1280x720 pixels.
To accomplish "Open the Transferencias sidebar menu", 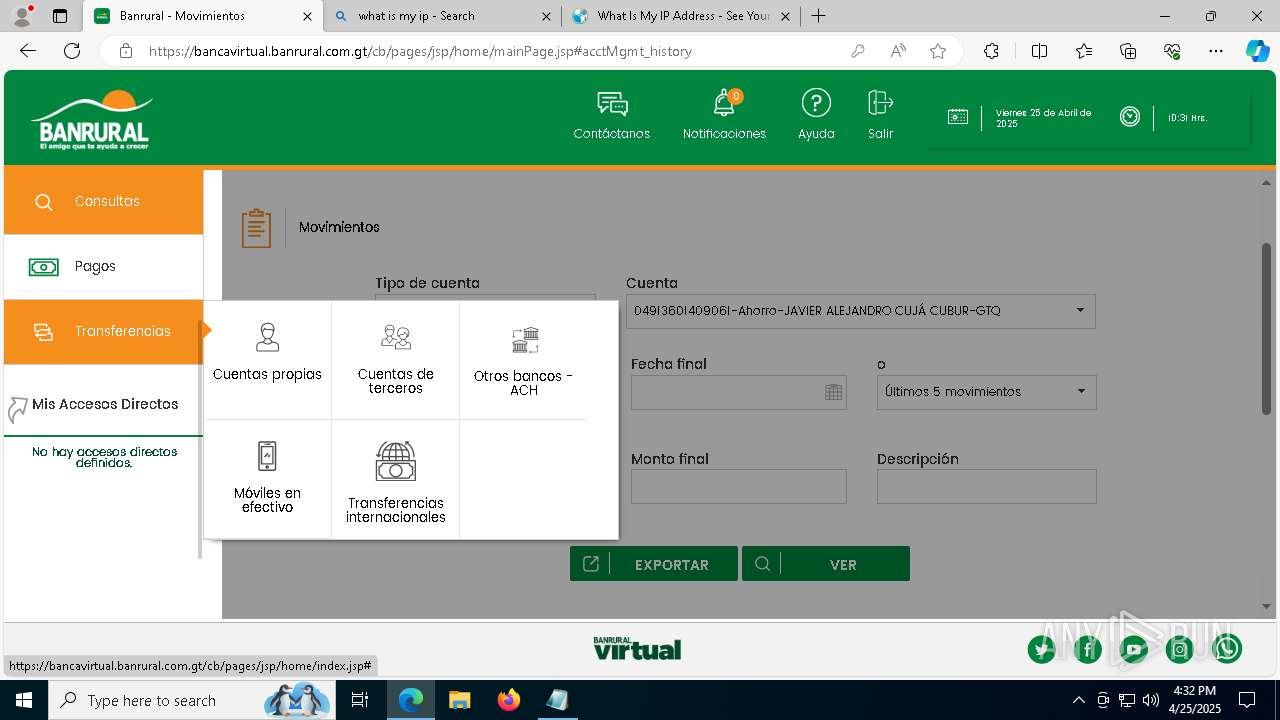I will coord(104,332).
